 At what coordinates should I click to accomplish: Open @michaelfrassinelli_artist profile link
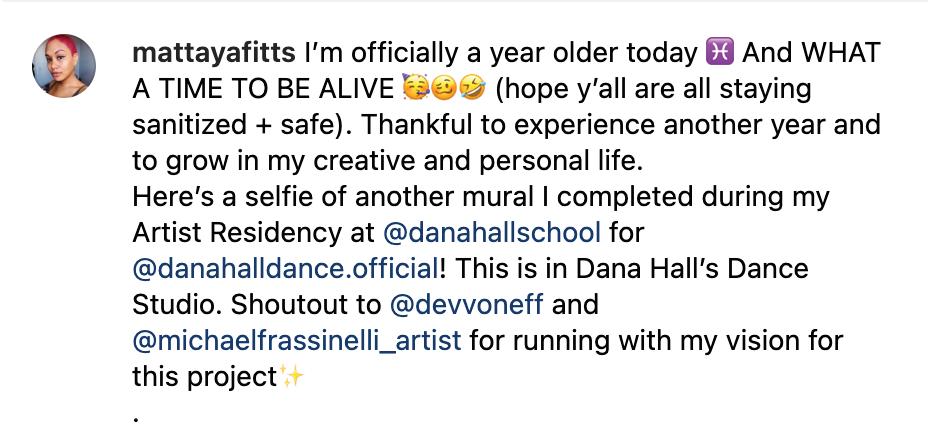pyautogui.click(x=296, y=340)
